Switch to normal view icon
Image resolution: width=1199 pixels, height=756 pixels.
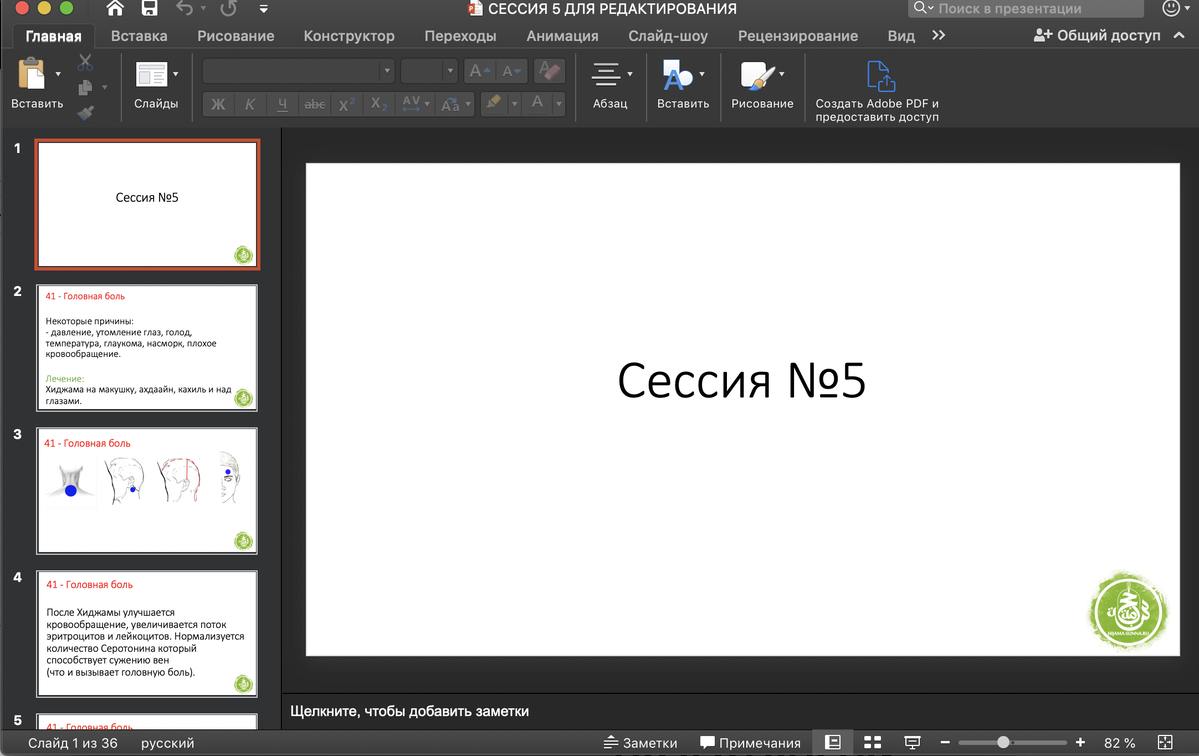(x=833, y=742)
